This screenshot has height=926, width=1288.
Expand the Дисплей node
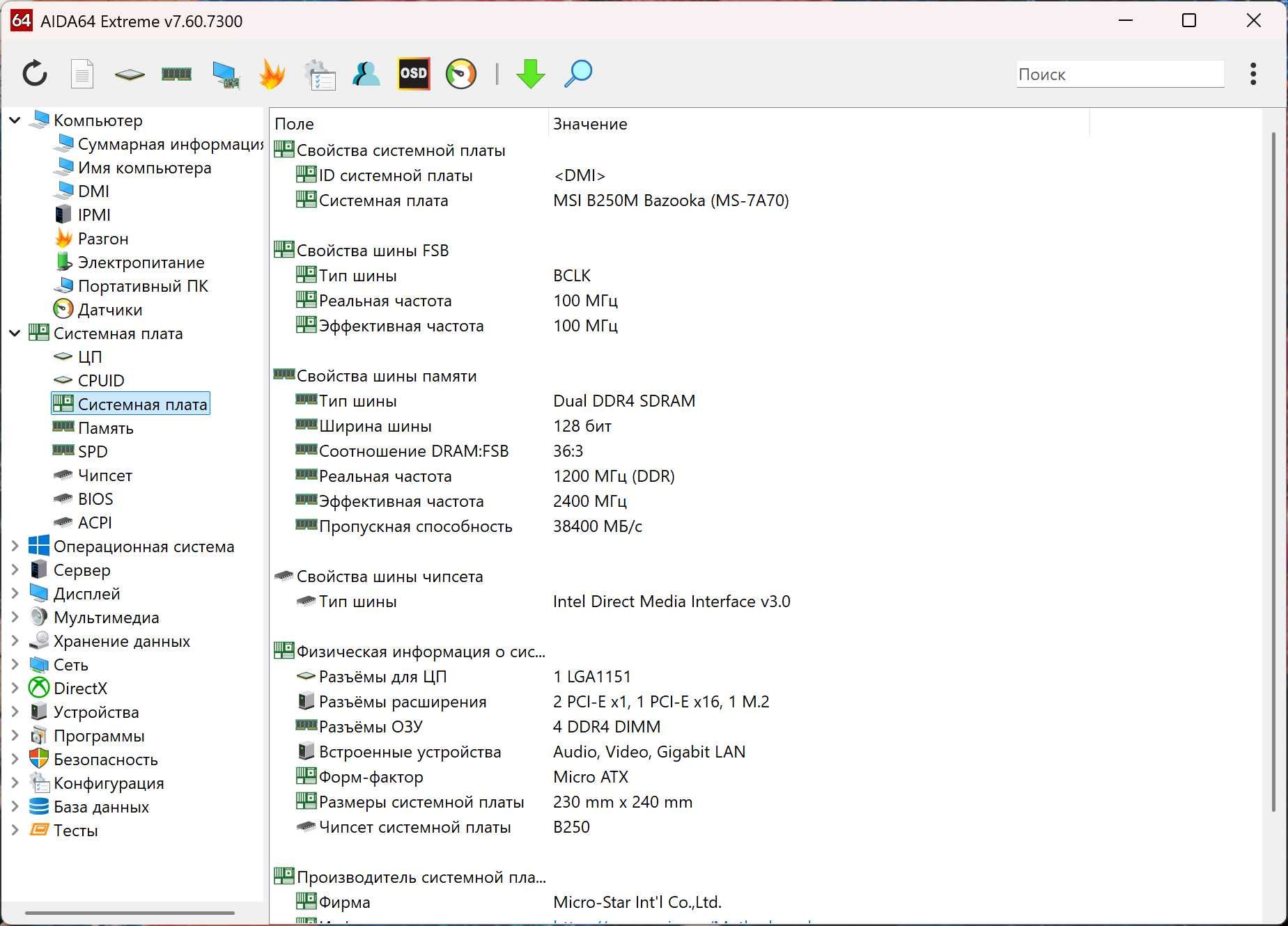click(15, 594)
